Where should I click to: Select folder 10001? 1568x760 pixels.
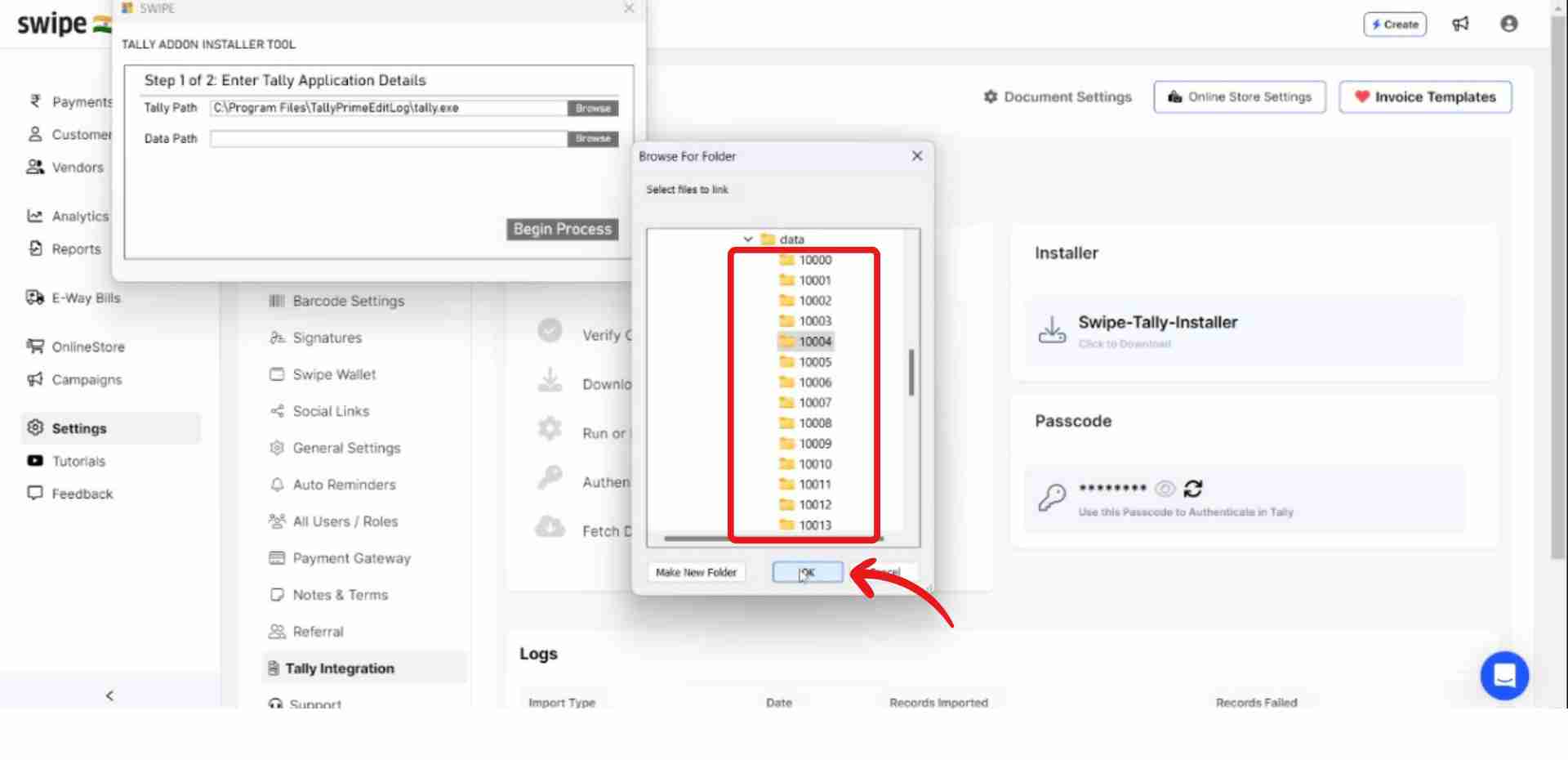(x=806, y=280)
